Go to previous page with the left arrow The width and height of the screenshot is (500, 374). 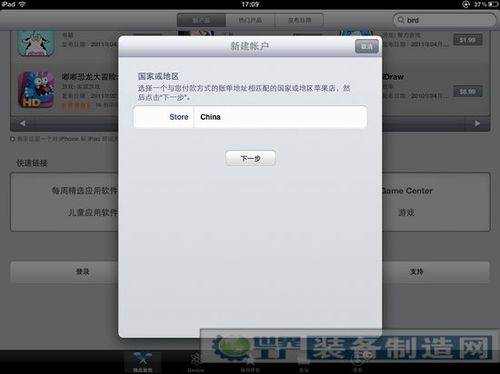(22, 123)
